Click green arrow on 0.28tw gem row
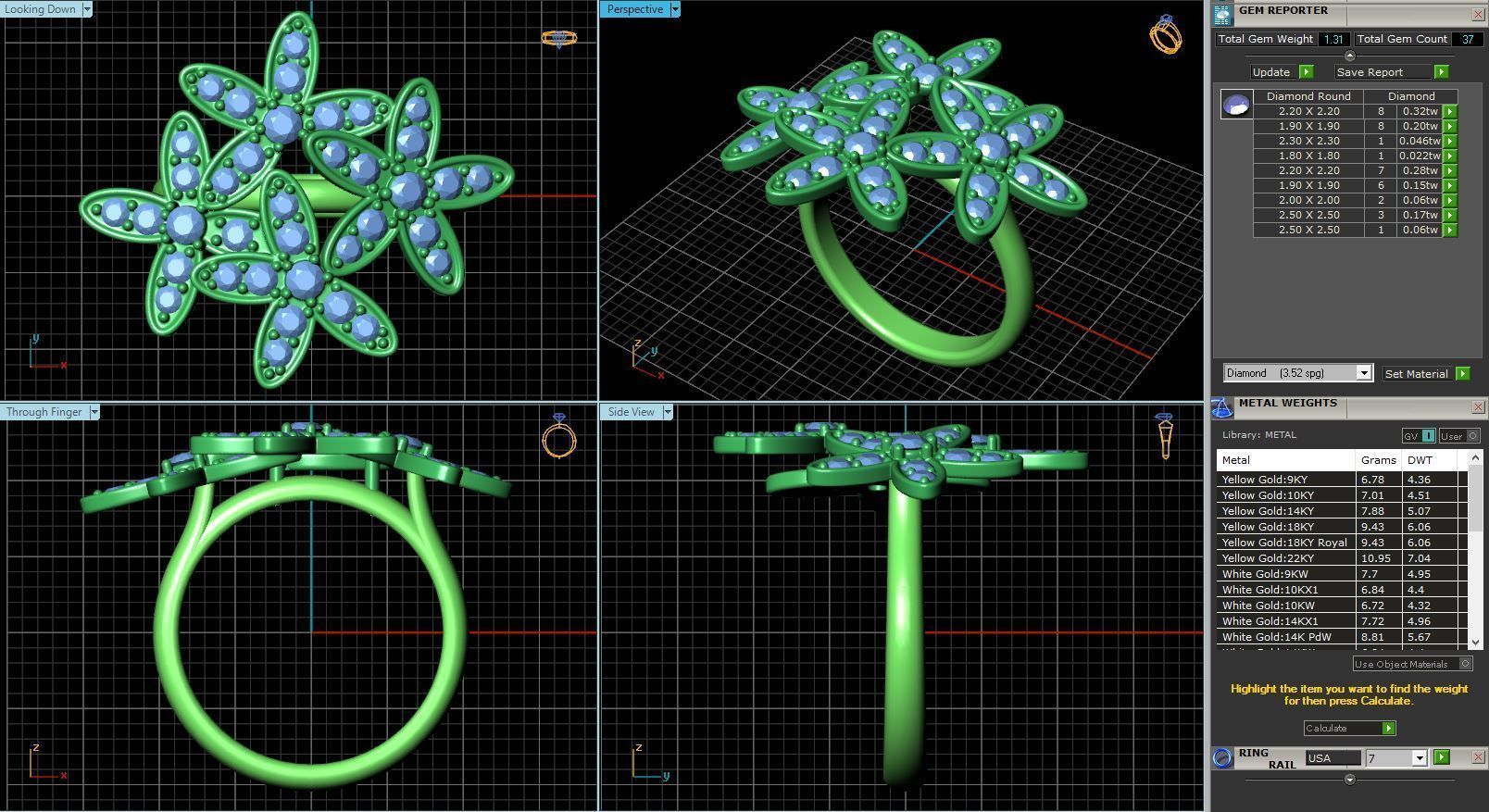Image resolution: width=1489 pixels, height=812 pixels. [x=1450, y=170]
